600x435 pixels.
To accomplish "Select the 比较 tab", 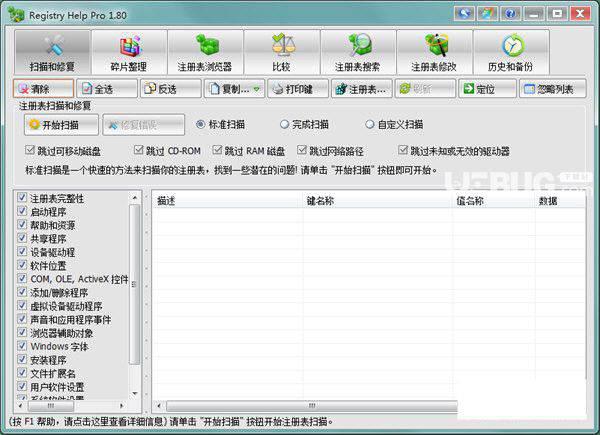I will (x=282, y=52).
